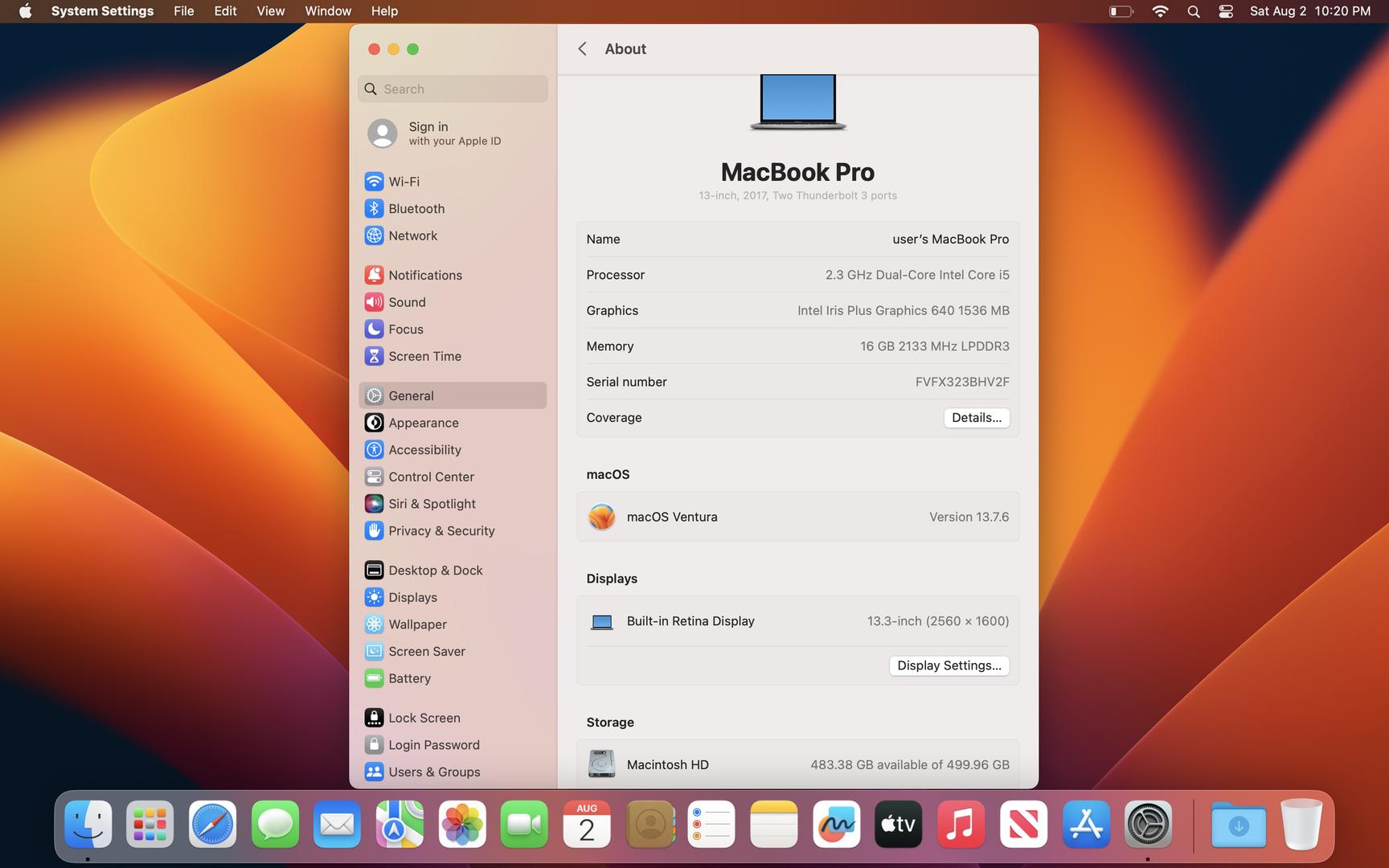
Task: Launch FaceTime from the Dock
Action: coord(524,824)
